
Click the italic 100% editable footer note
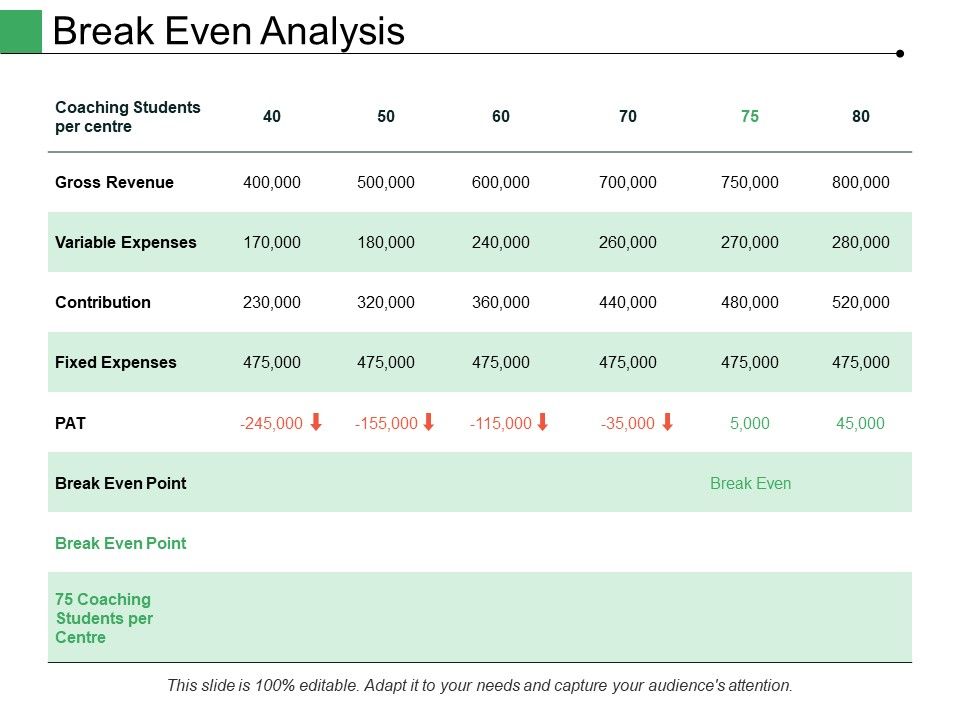480,685
